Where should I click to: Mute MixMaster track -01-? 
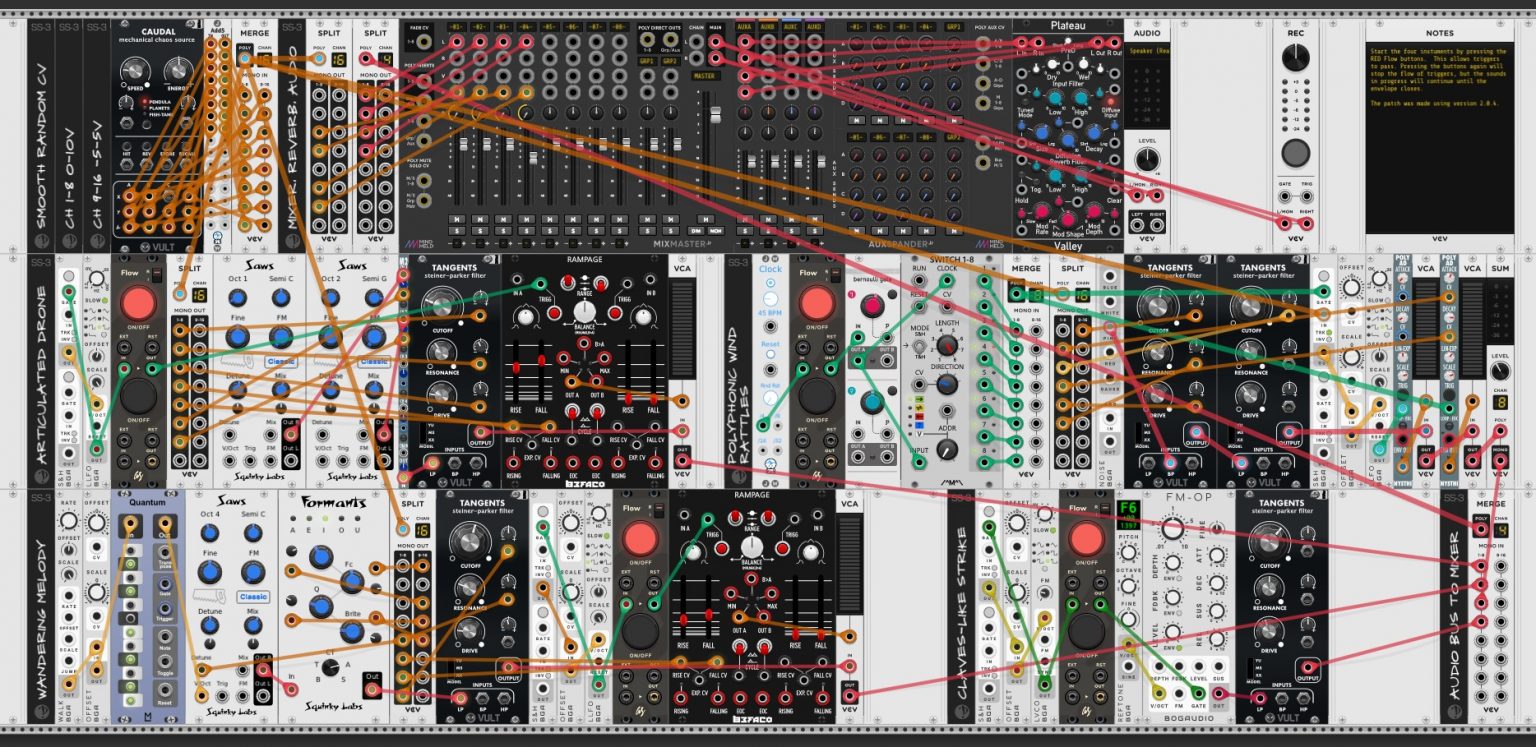(456, 219)
